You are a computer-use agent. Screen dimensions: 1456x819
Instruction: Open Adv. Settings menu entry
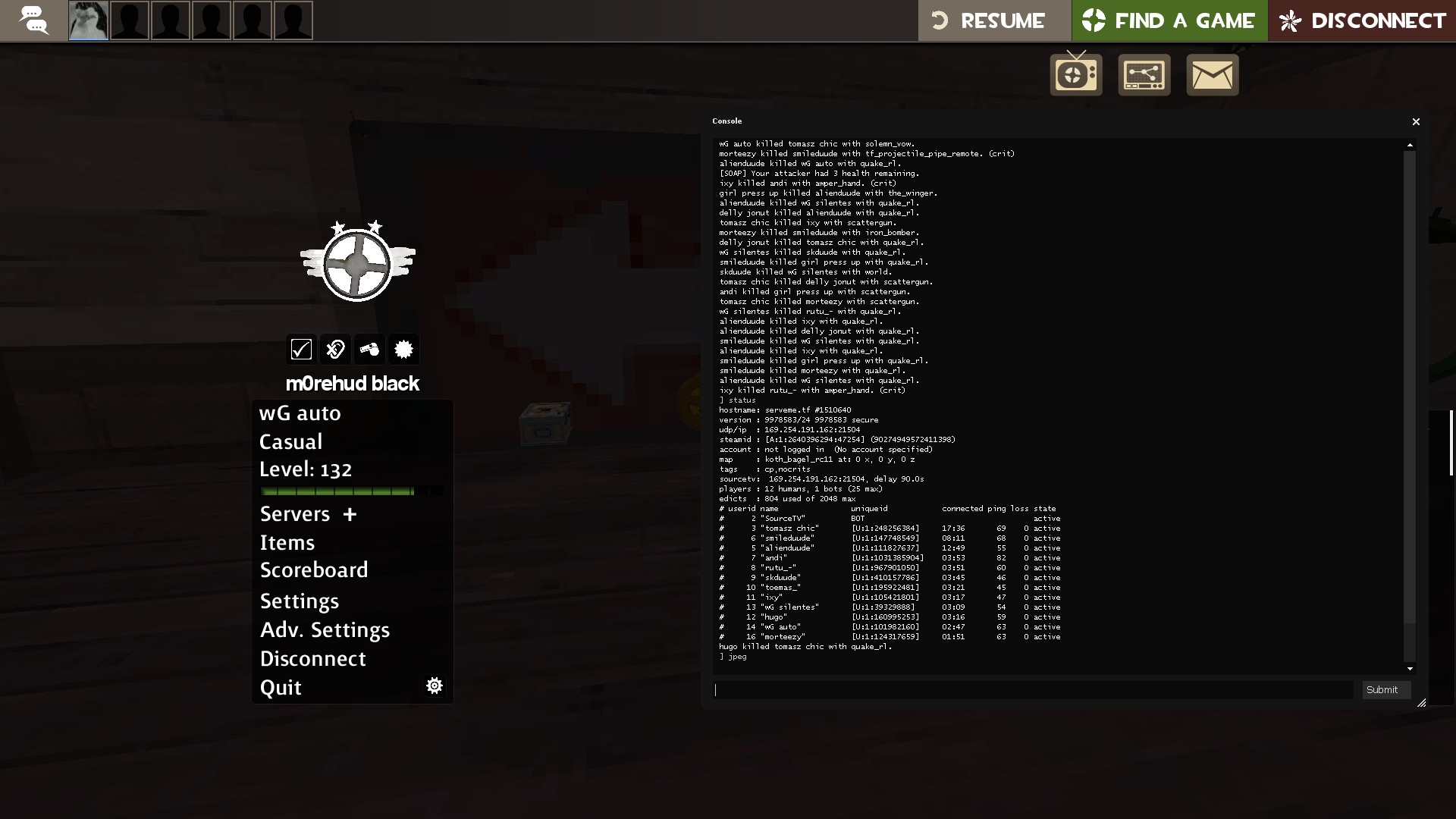pyautogui.click(x=325, y=629)
